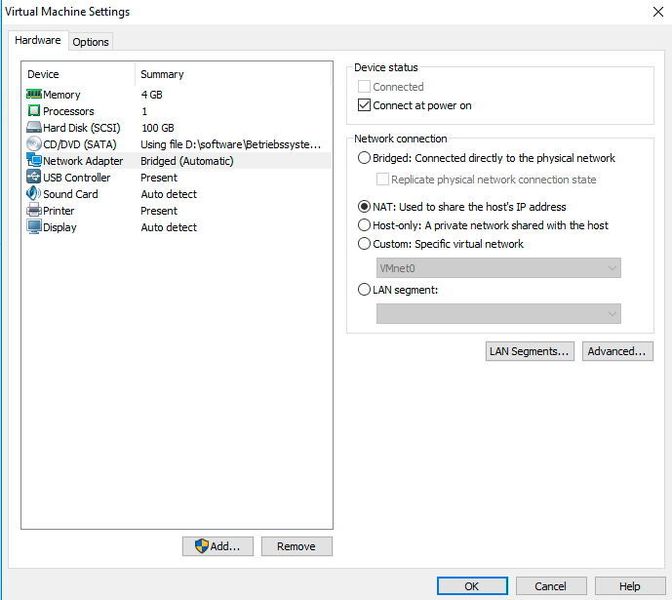The image size is (672, 600).
Task: Confirm settings with OK button
Action: pyautogui.click(x=472, y=586)
